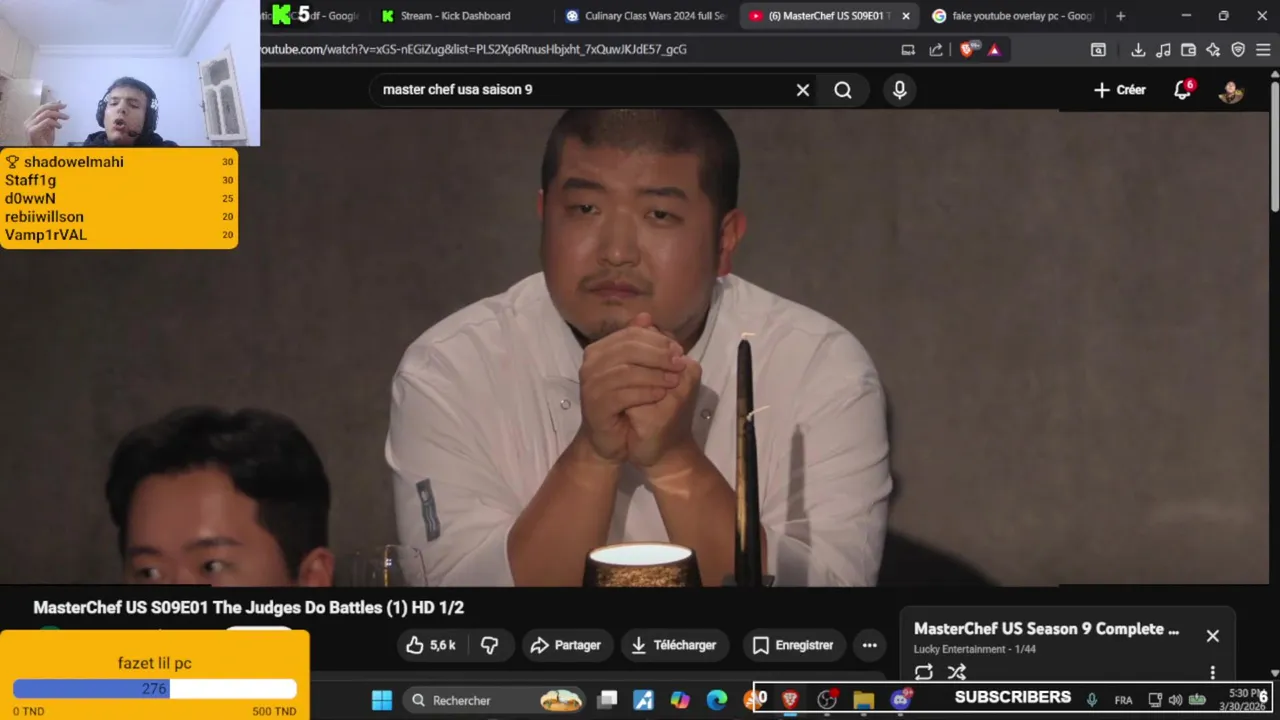Open the music note playlist icon
Viewport: 1280px width, 720px height.
[x=1163, y=49]
